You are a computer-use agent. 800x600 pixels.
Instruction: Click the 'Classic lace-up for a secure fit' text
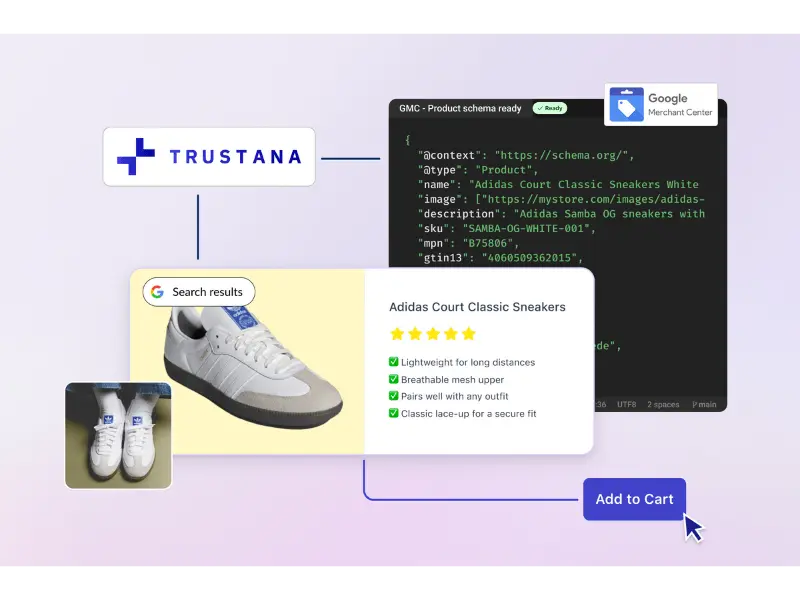468,414
